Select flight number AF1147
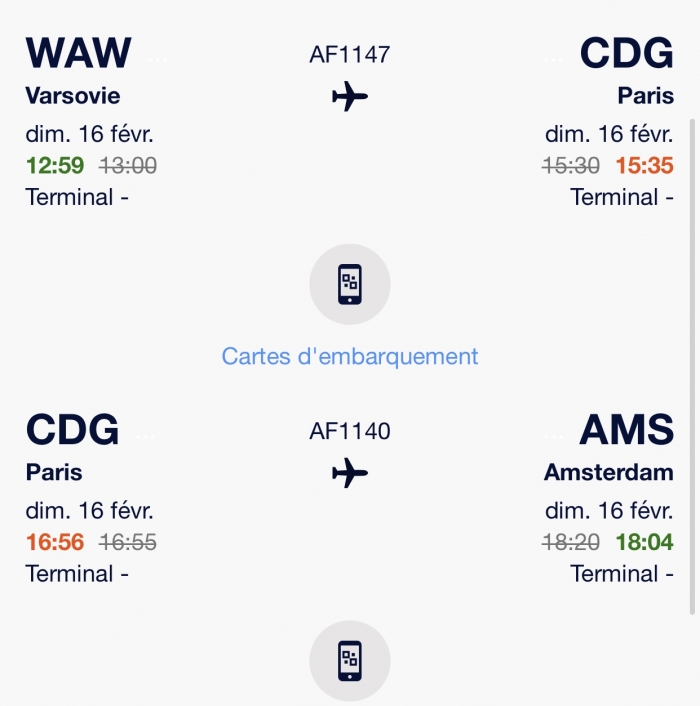This screenshot has width=700, height=706. (350, 55)
